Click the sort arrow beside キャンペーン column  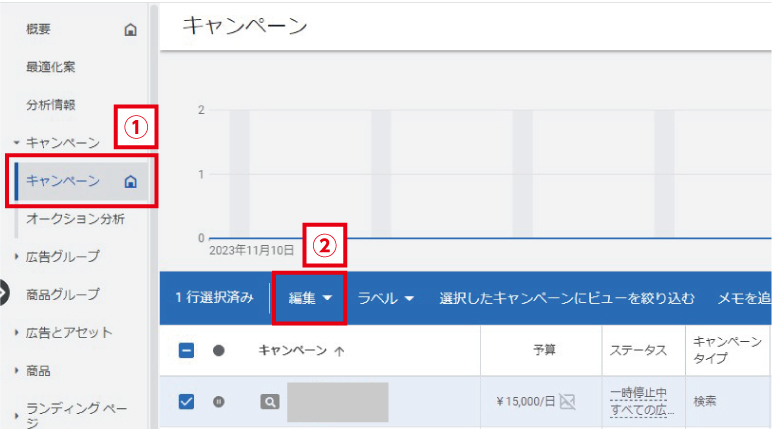tap(339, 351)
